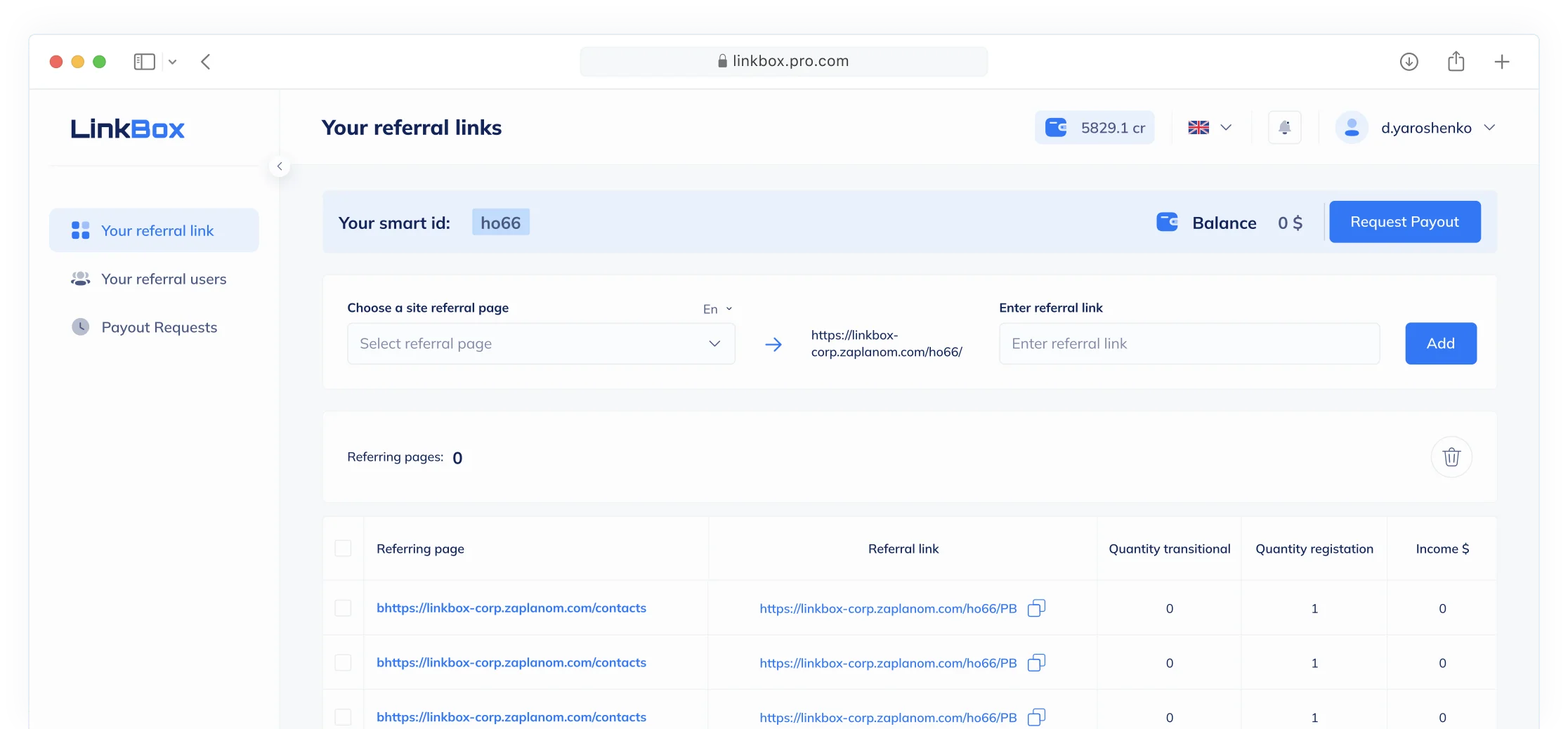Click the Request Payout button
The image size is (1568, 729).
click(x=1405, y=222)
